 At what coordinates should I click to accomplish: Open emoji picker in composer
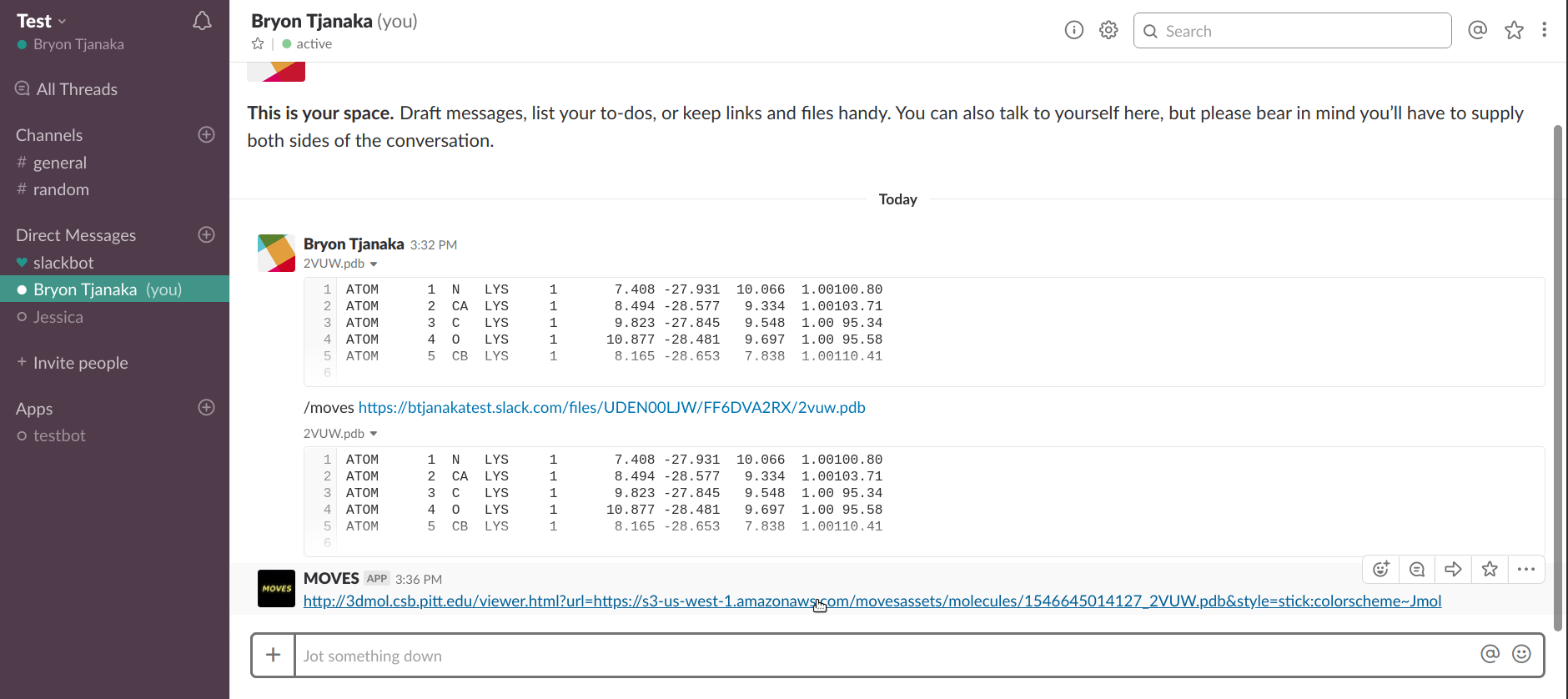tap(1521, 654)
